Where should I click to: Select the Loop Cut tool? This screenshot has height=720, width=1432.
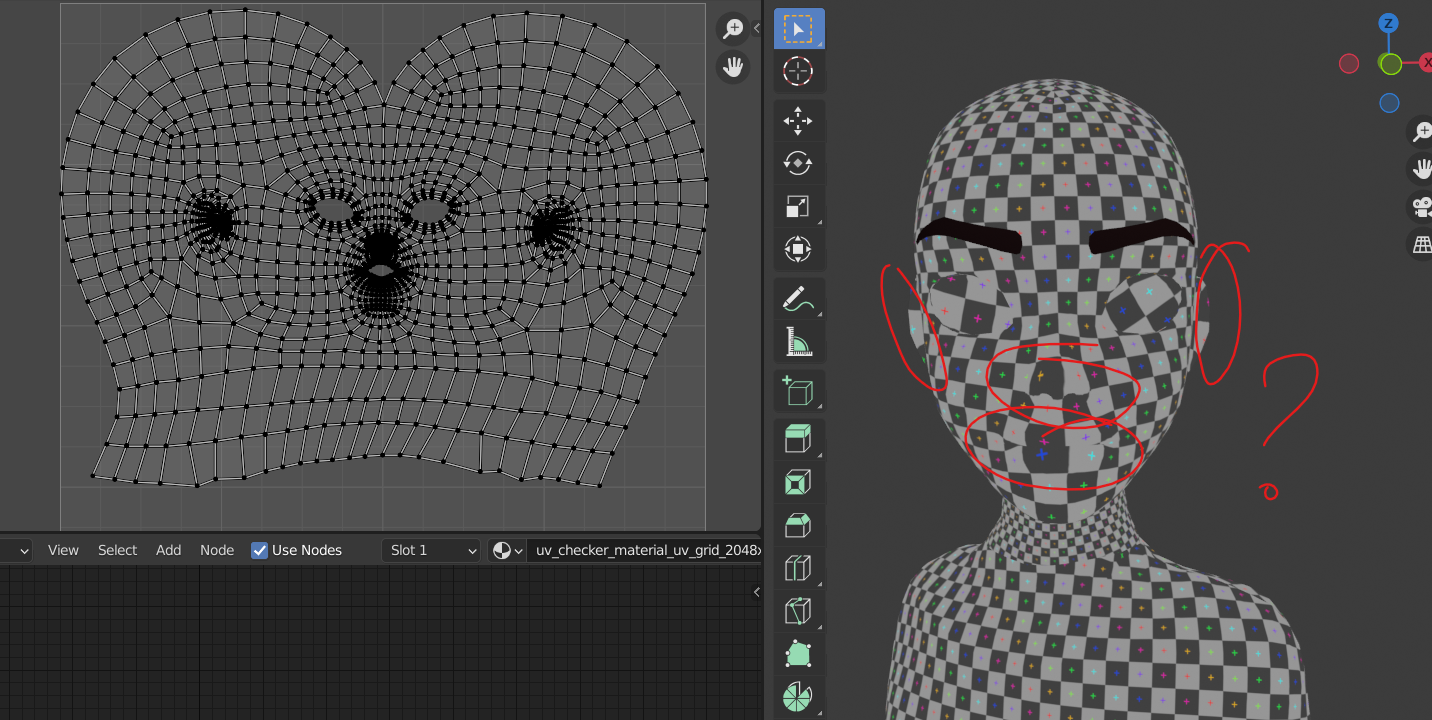[798, 568]
